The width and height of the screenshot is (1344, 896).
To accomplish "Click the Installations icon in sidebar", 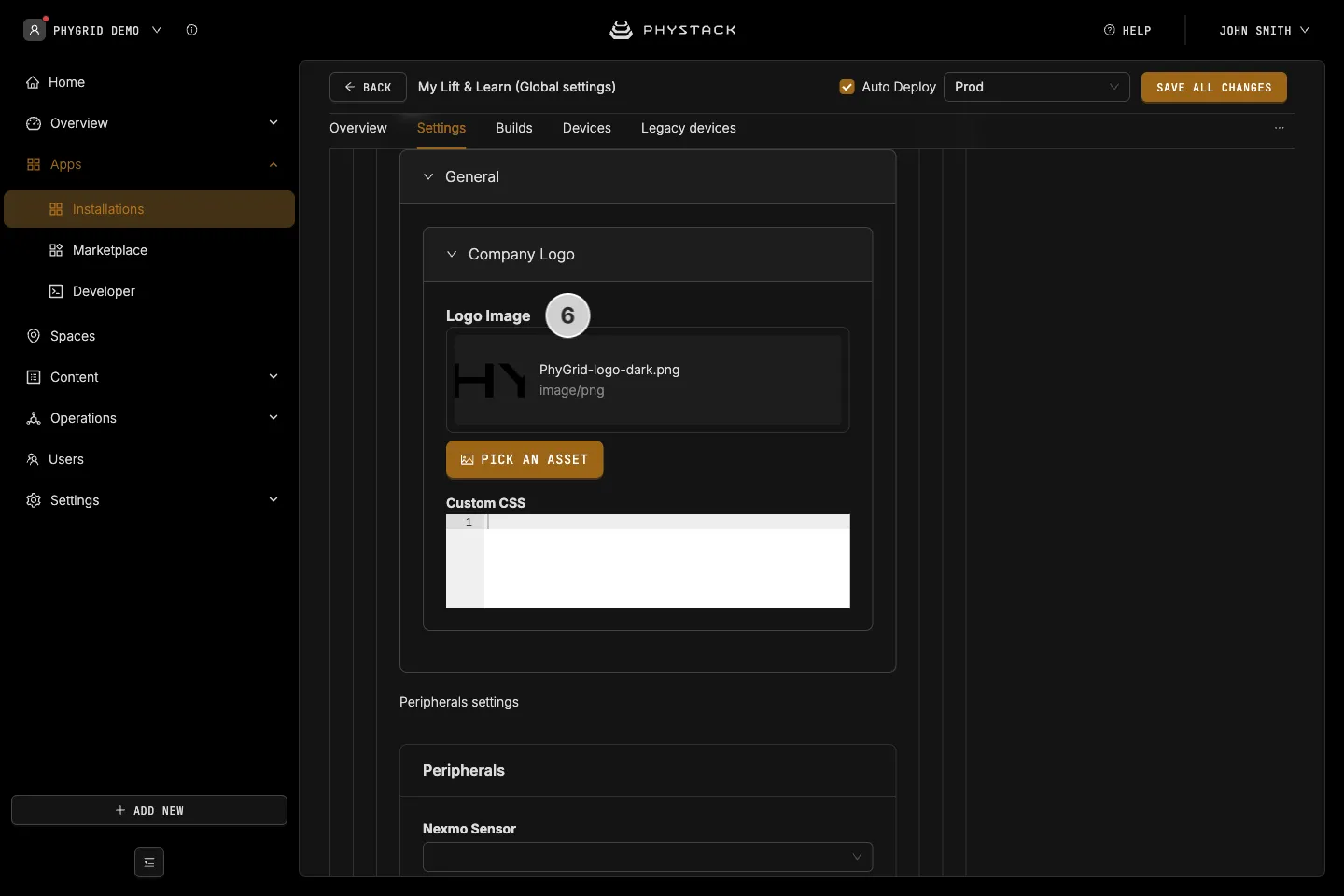I will 56,209.
